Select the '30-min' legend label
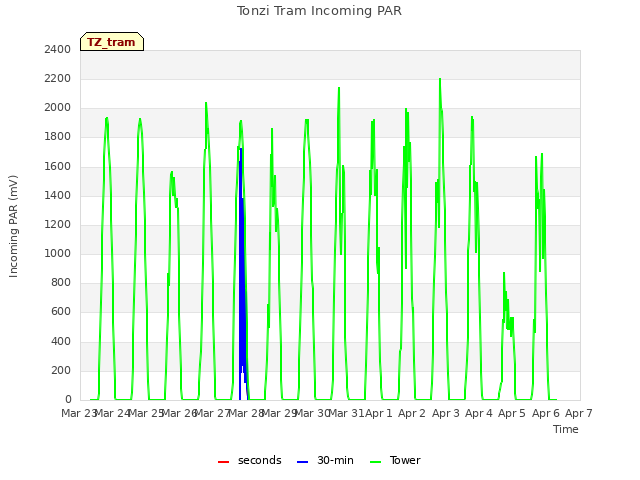 point(335,460)
